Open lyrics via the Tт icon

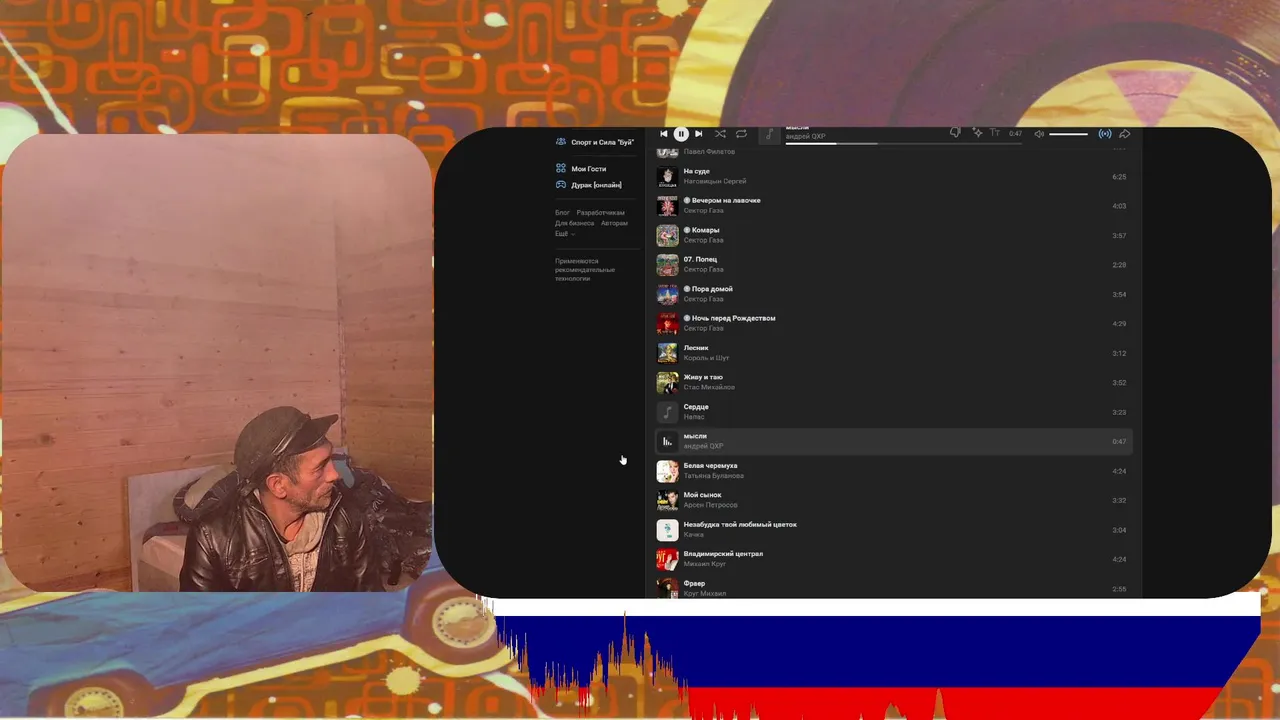(x=995, y=133)
